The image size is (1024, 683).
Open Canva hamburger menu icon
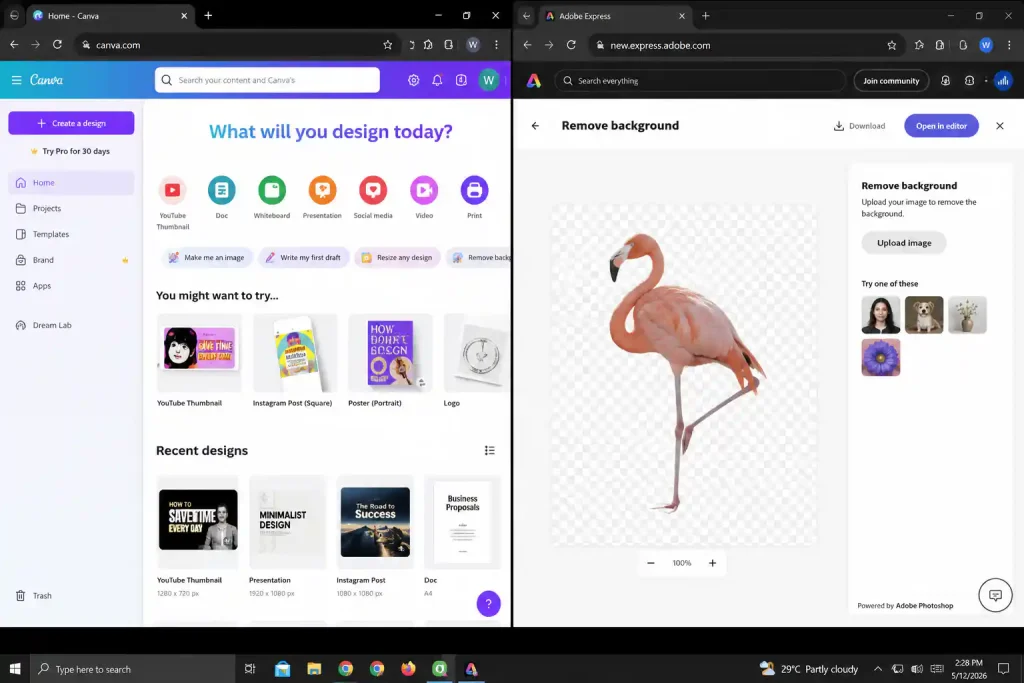[x=16, y=80]
